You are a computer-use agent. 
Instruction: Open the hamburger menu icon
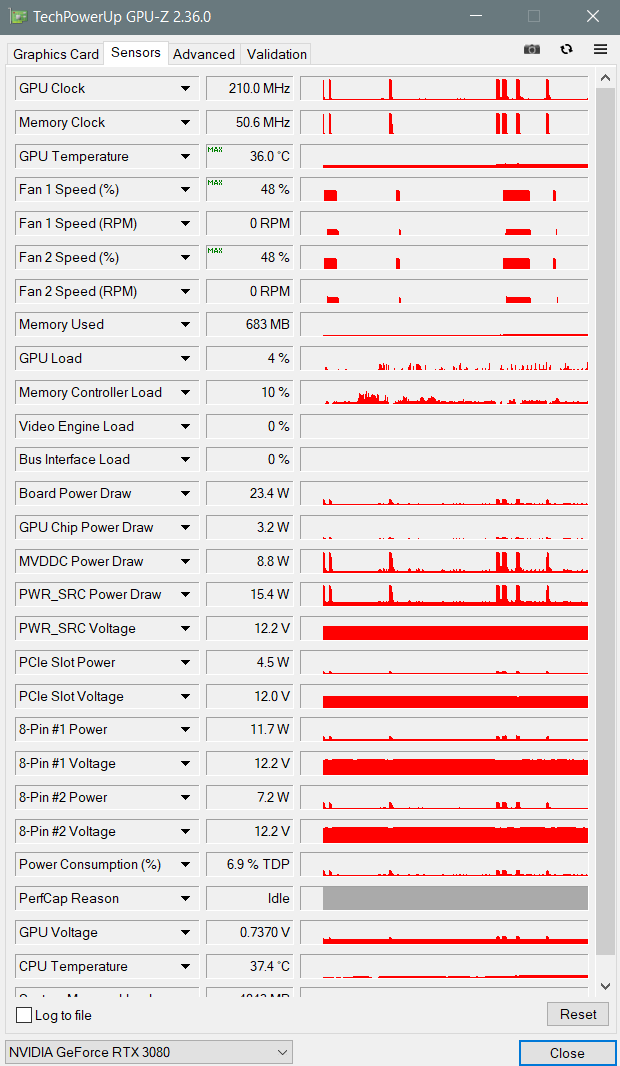pyautogui.click(x=600, y=49)
